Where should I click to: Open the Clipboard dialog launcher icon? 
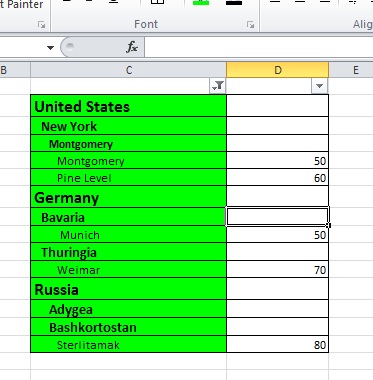(x=41, y=24)
